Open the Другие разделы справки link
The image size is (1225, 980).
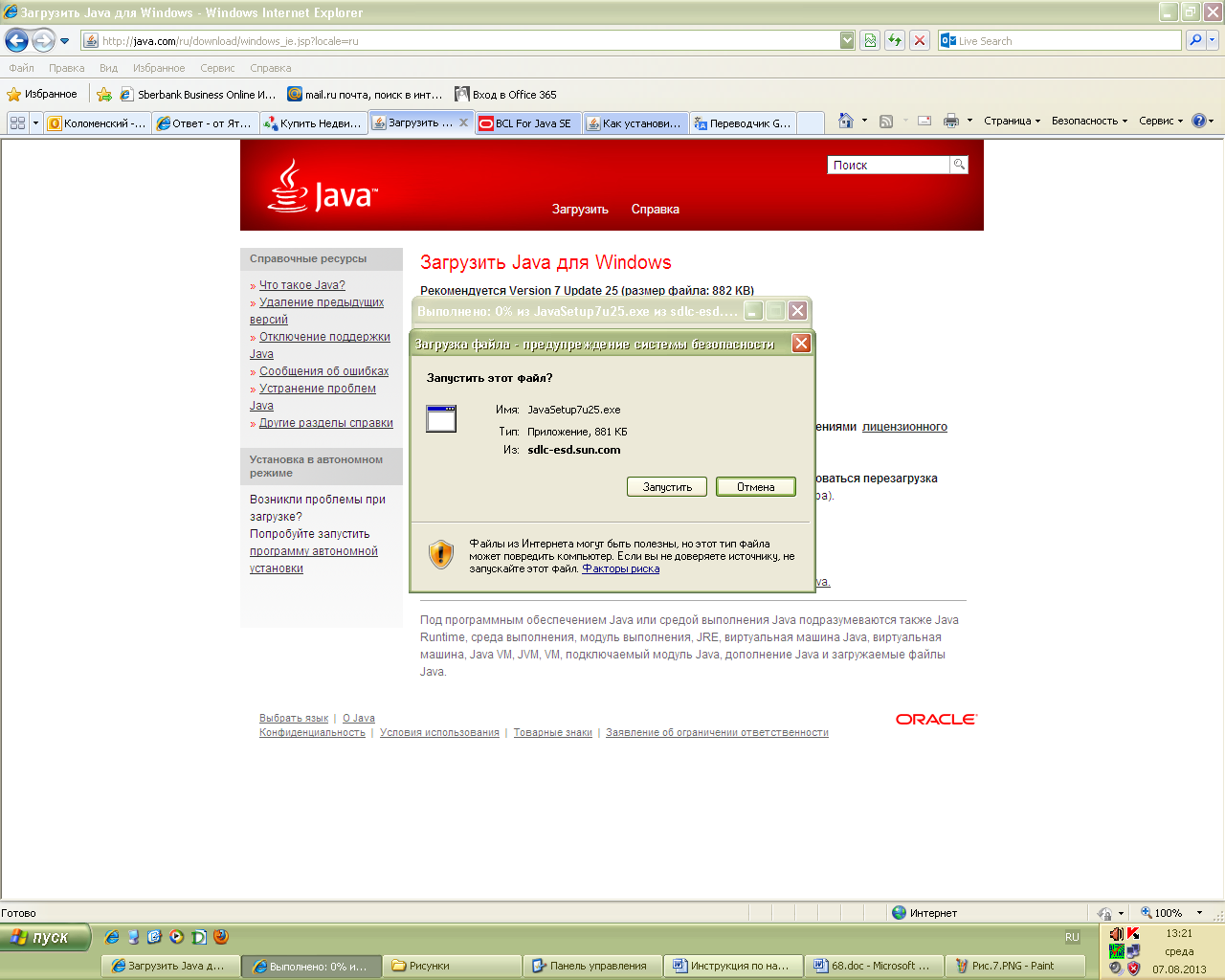[x=326, y=423]
